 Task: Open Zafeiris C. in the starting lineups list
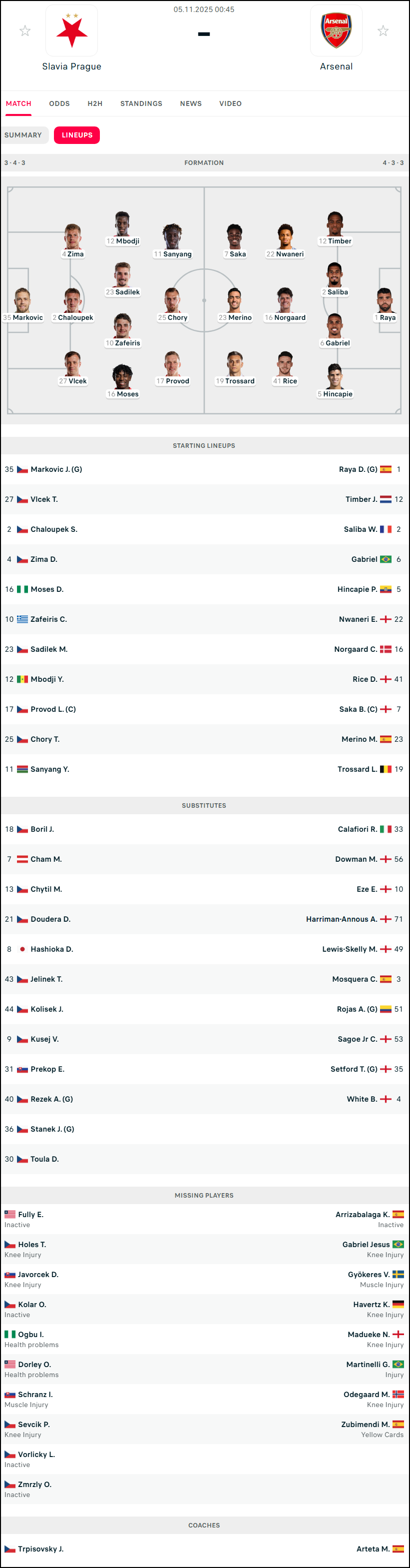click(x=48, y=619)
